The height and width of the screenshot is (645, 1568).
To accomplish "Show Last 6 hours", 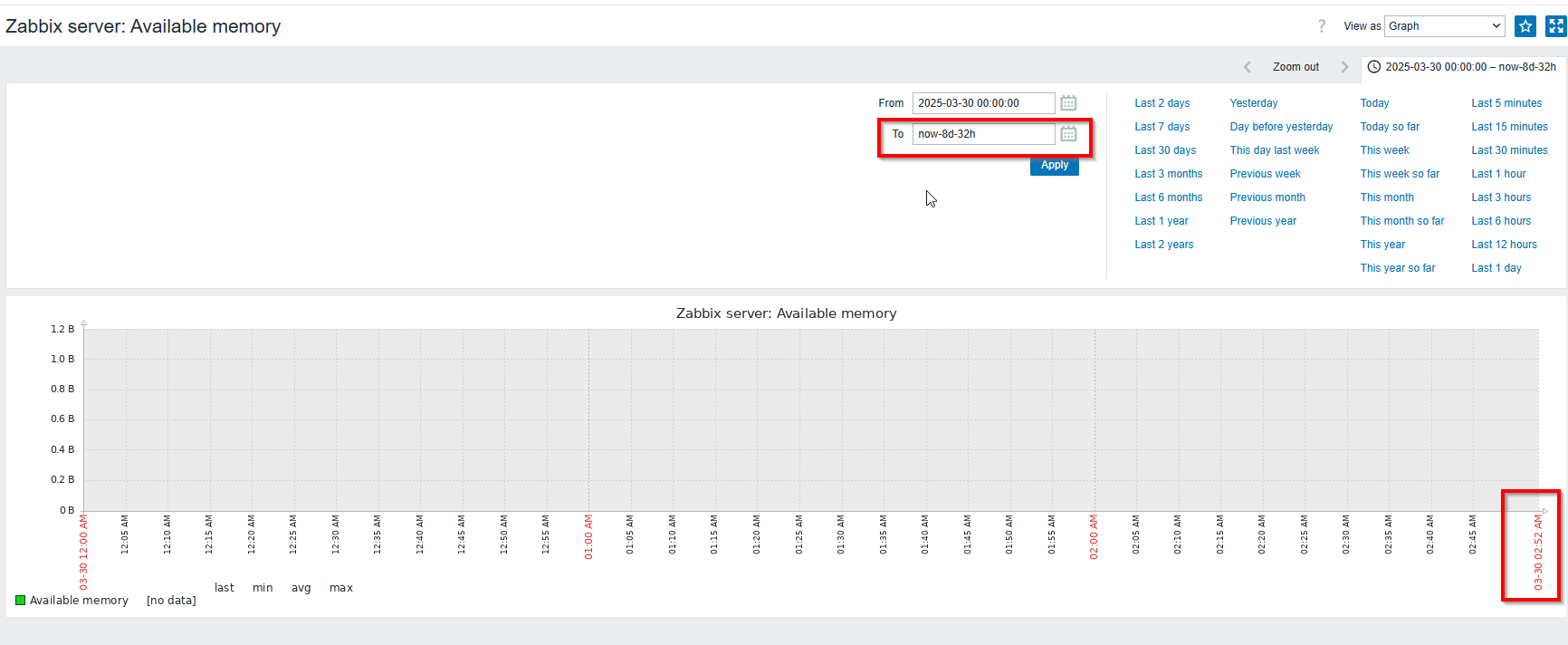I will pos(1501,221).
